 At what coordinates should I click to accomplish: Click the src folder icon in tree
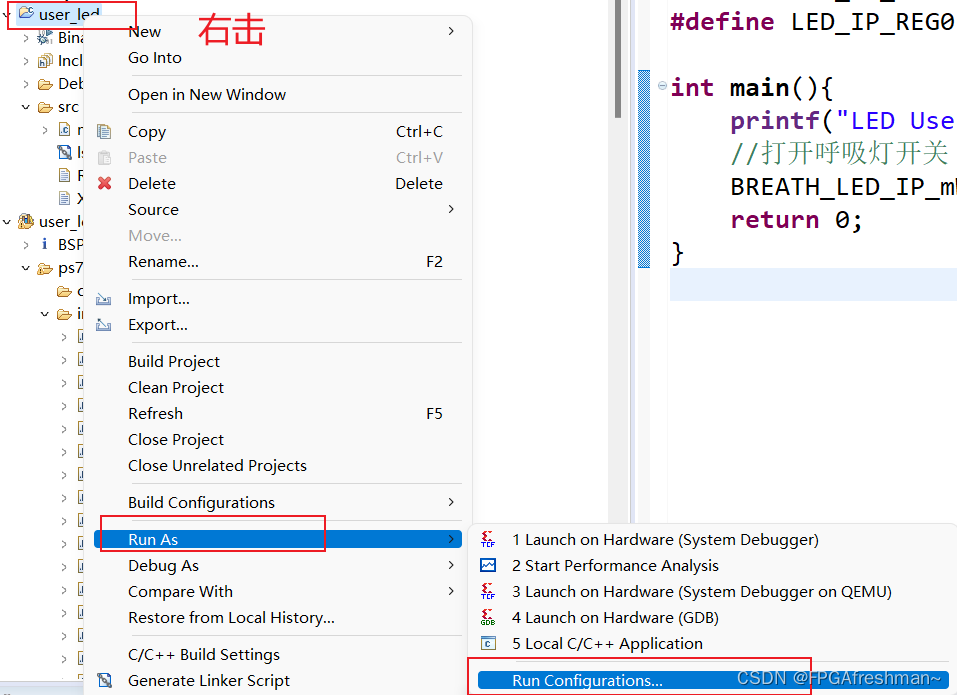[45, 107]
